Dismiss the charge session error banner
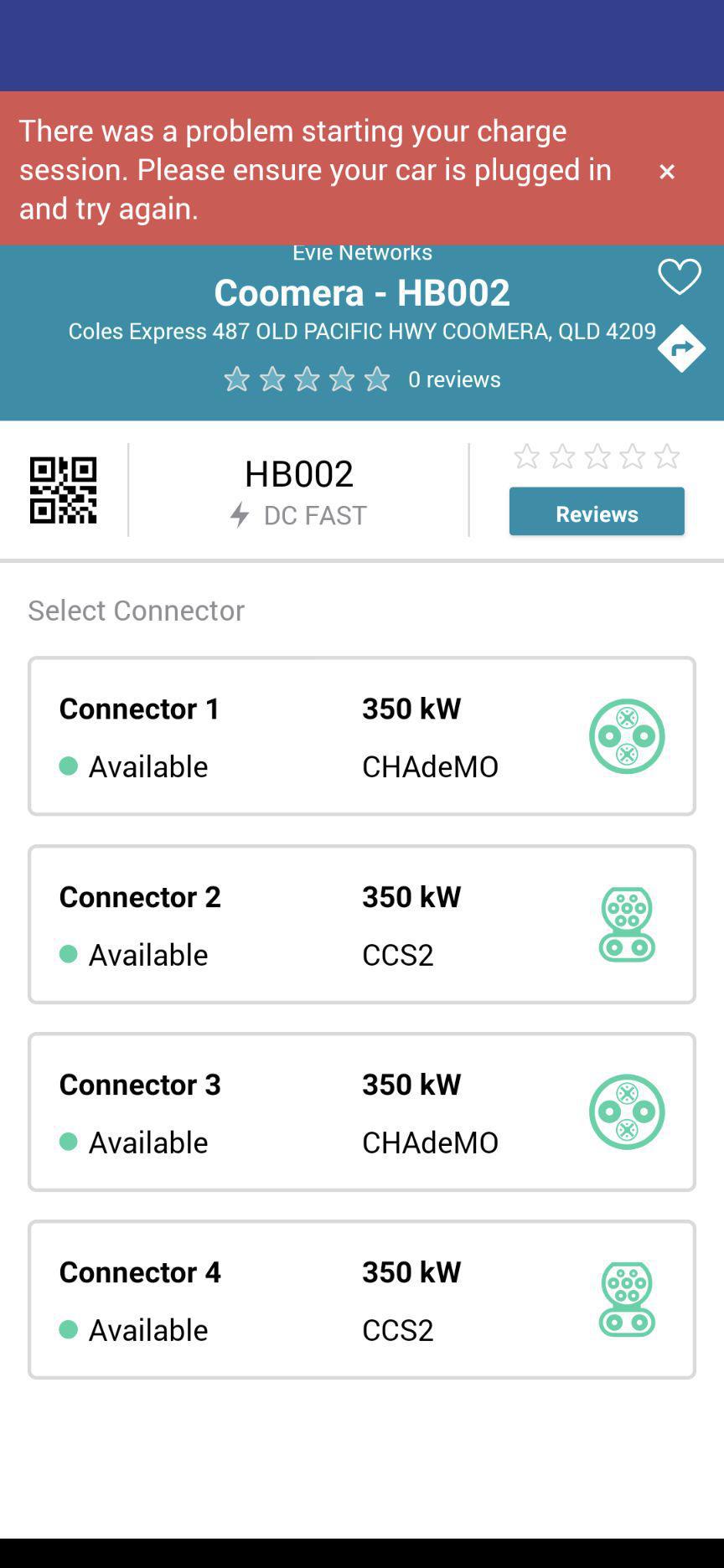This screenshot has width=724, height=1568. click(x=667, y=171)
